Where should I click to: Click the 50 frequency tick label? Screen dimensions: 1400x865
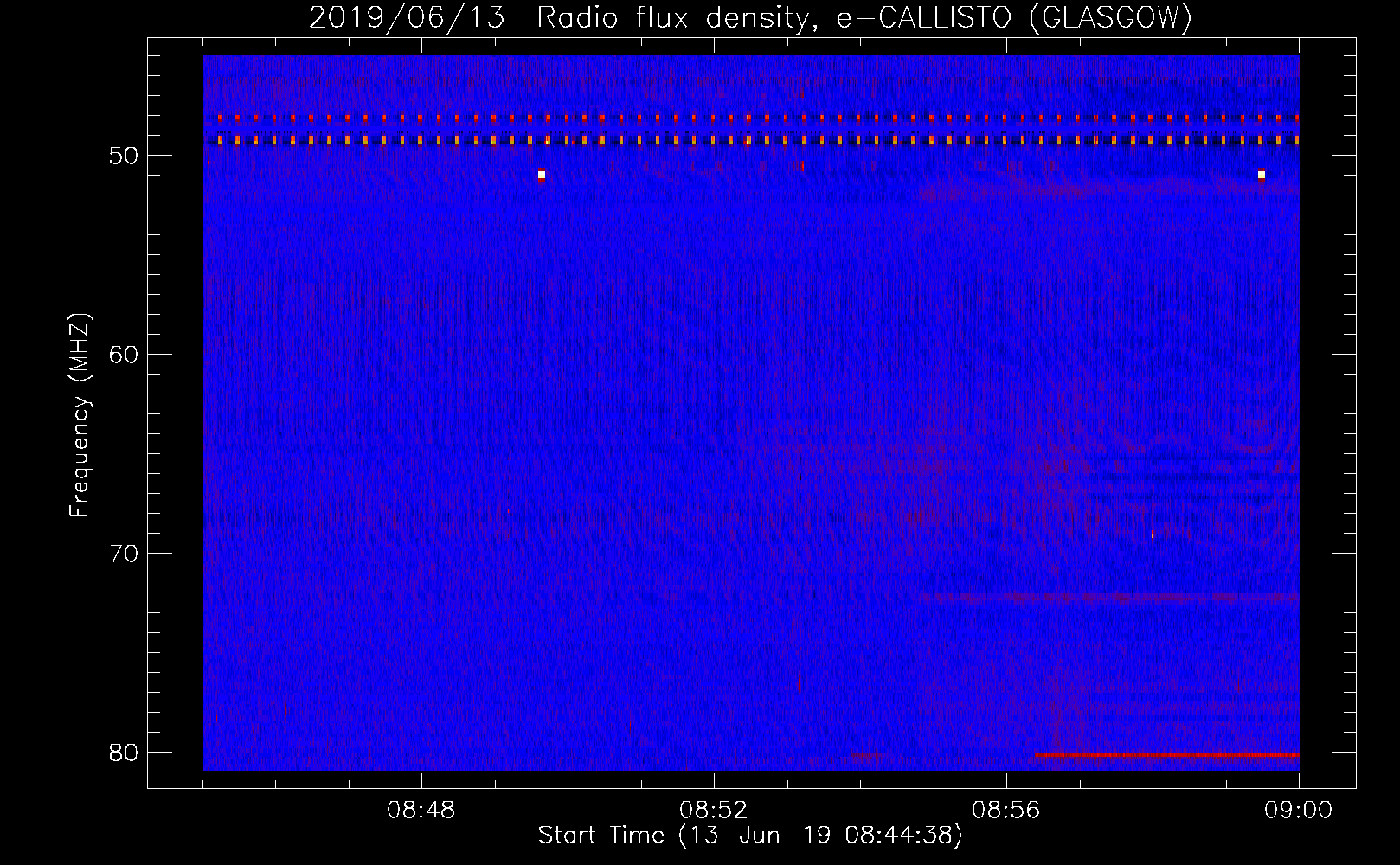pyautogui.click(x=125, y=156)
